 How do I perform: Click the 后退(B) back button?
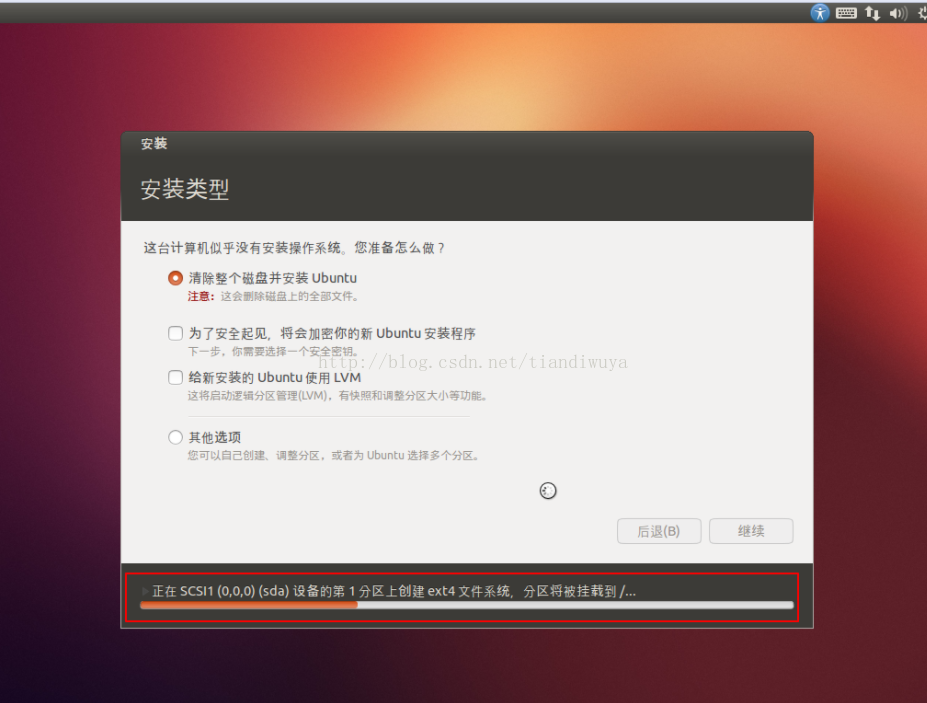(x=659, y=531)
